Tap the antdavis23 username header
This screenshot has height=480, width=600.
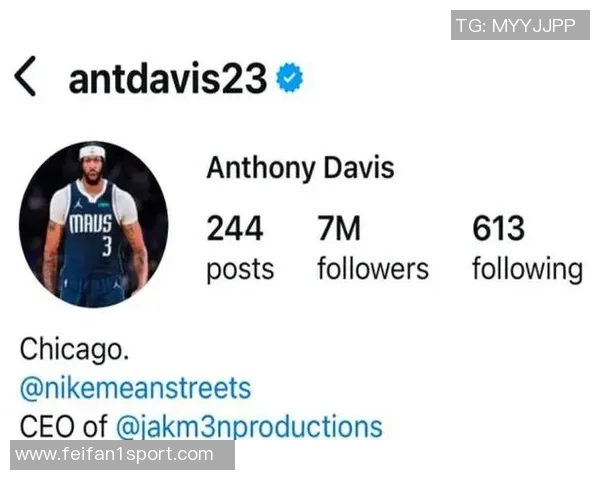point(168,78)
